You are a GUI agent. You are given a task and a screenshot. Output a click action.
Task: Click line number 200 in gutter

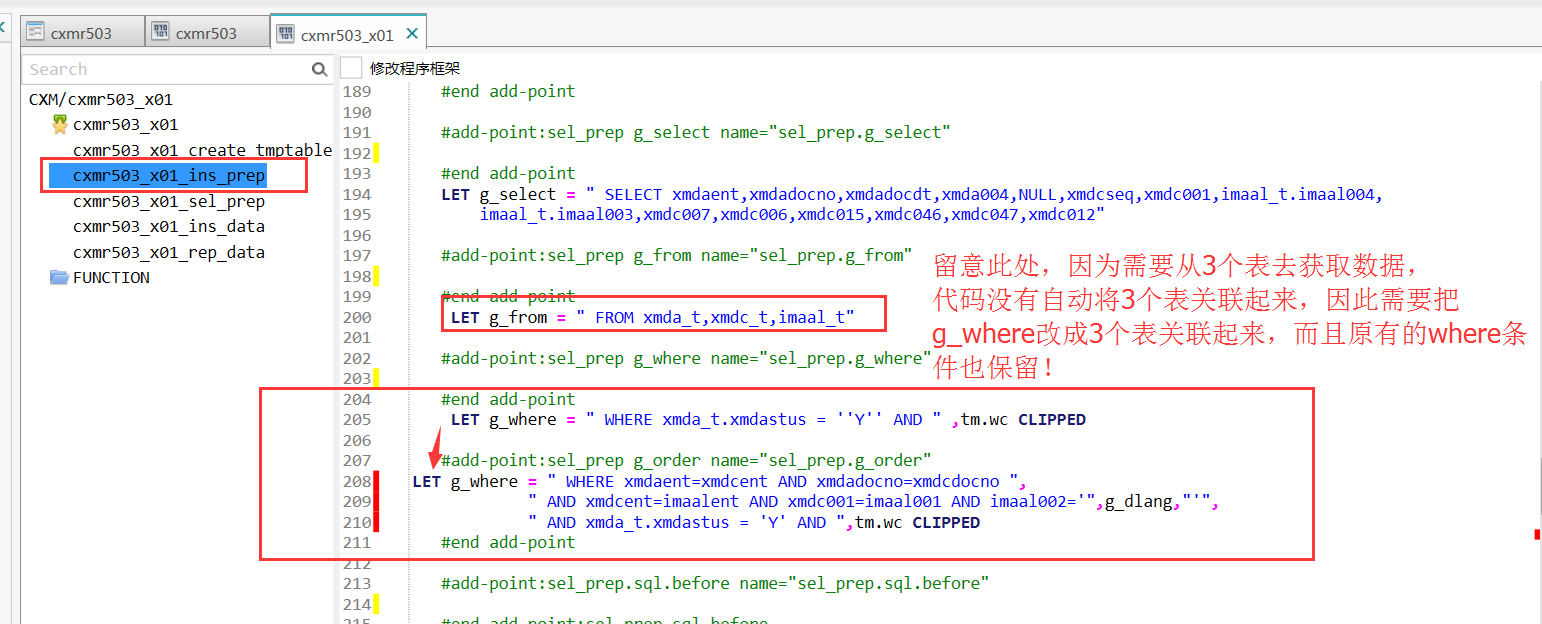pos(357,317)
